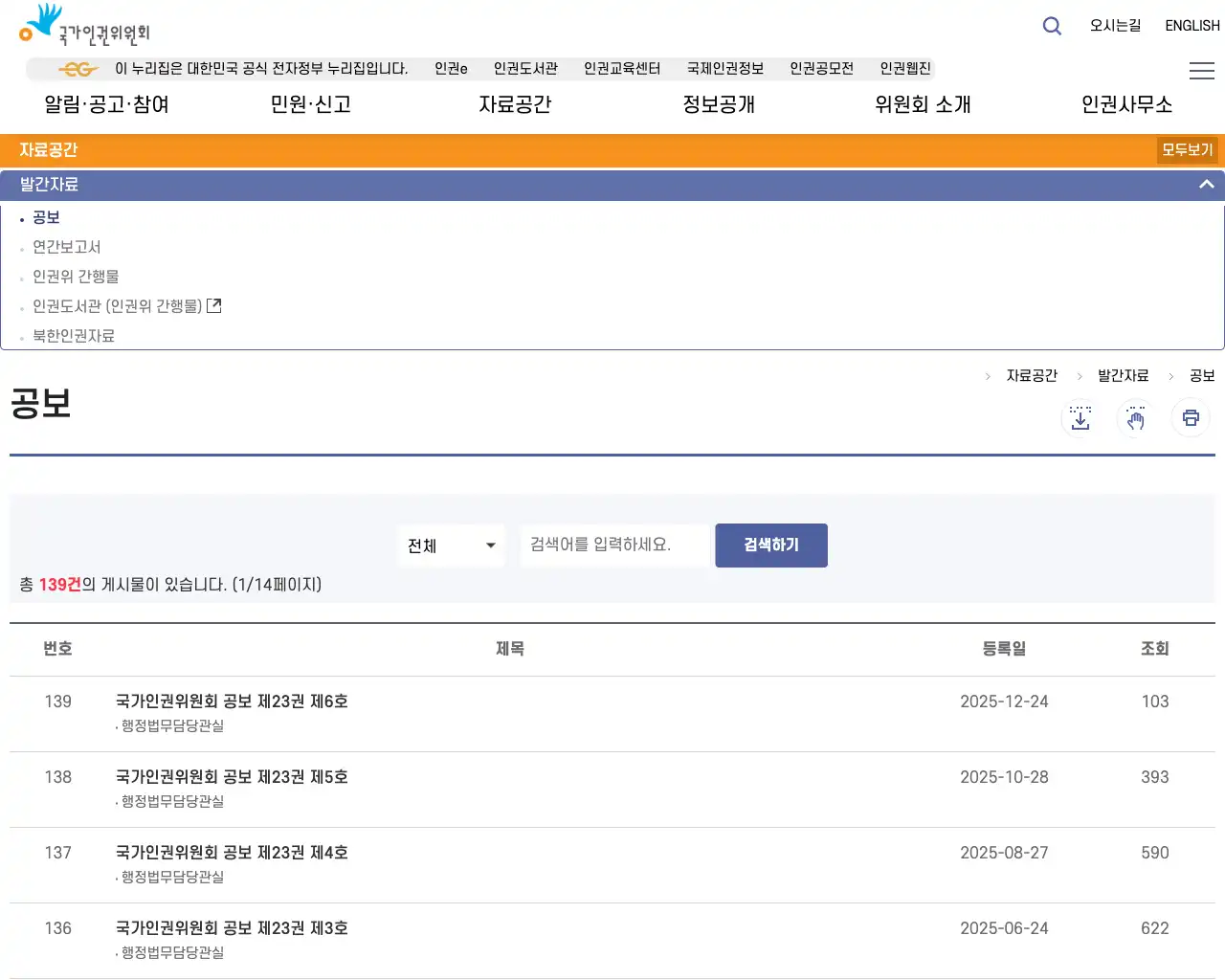Open the hamburger navigation menu icon
This screenshot has width=1225, height=980.
pos(1202,71)
